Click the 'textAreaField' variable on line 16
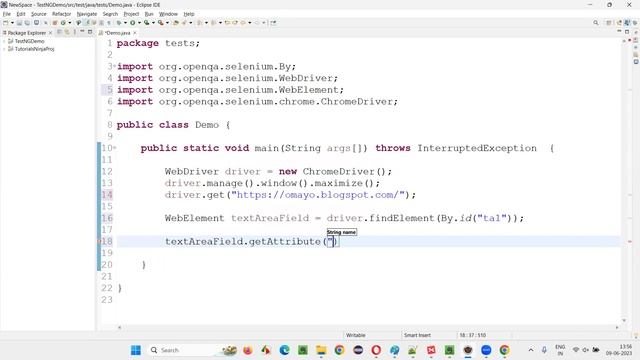This screenshot has width=640, height=360. (270, 218)
